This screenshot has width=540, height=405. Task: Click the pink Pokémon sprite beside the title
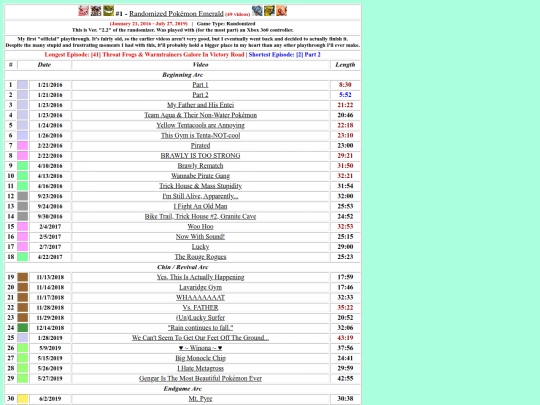click(83, 11)
